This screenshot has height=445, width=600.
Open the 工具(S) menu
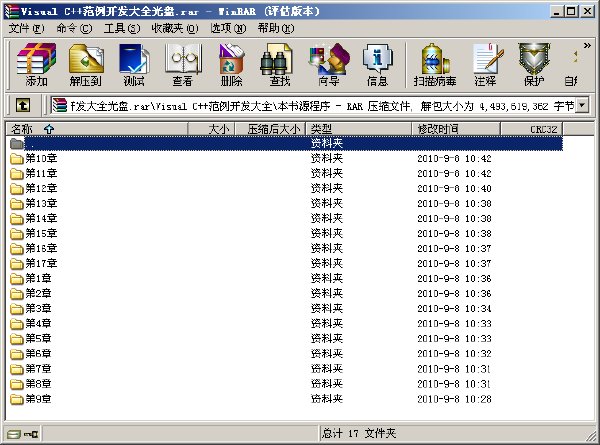122,28
